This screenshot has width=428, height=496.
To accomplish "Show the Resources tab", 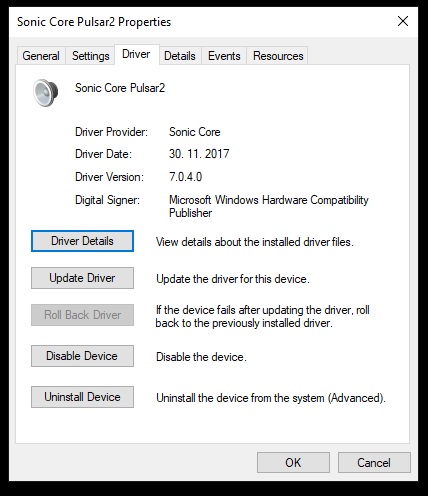I will pyautogui.click(x=278, y=56).
